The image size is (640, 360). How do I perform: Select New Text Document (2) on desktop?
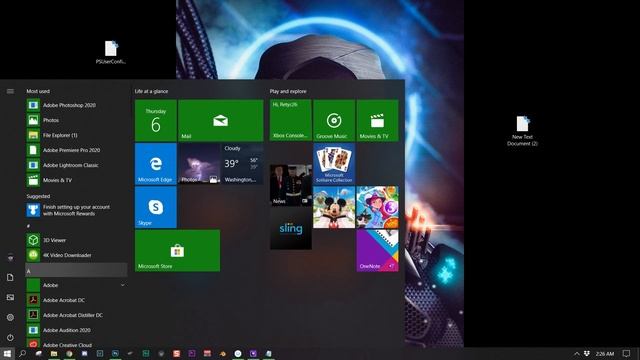click(x=522, y=131)
